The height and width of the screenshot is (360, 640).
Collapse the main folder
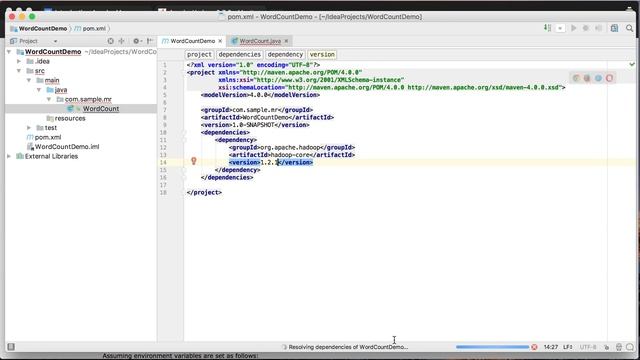click(x=29, y=80)
